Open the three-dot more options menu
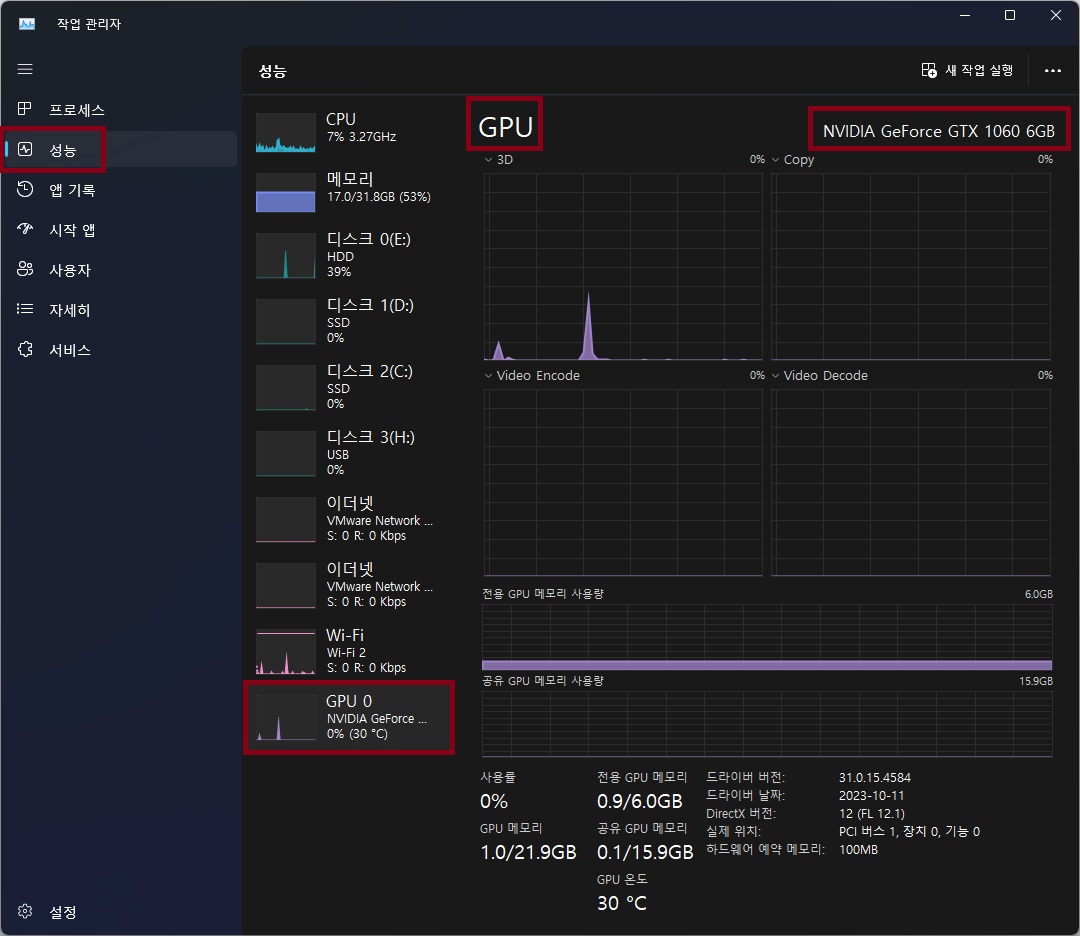1080x936 pixels. coord(1052,70)
